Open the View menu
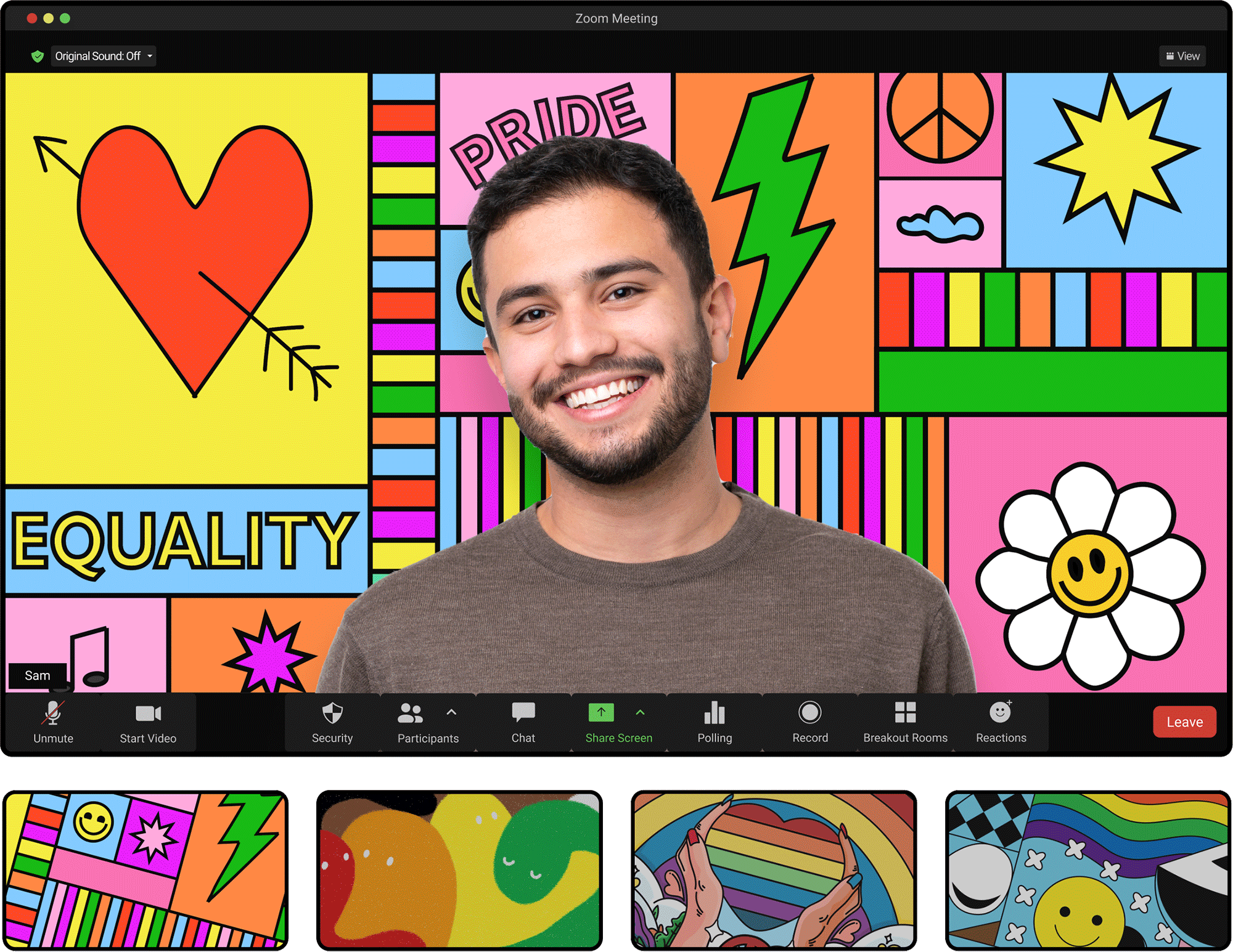 click(x=1182, y=56)
